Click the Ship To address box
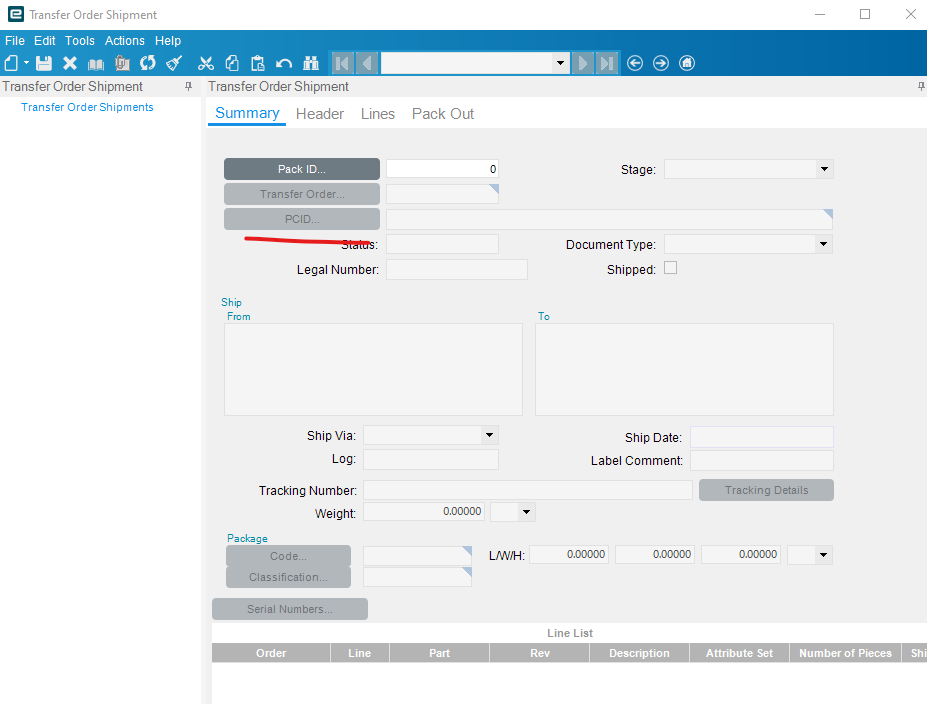Viewport: 927px width, 704px height. (684, 369)
